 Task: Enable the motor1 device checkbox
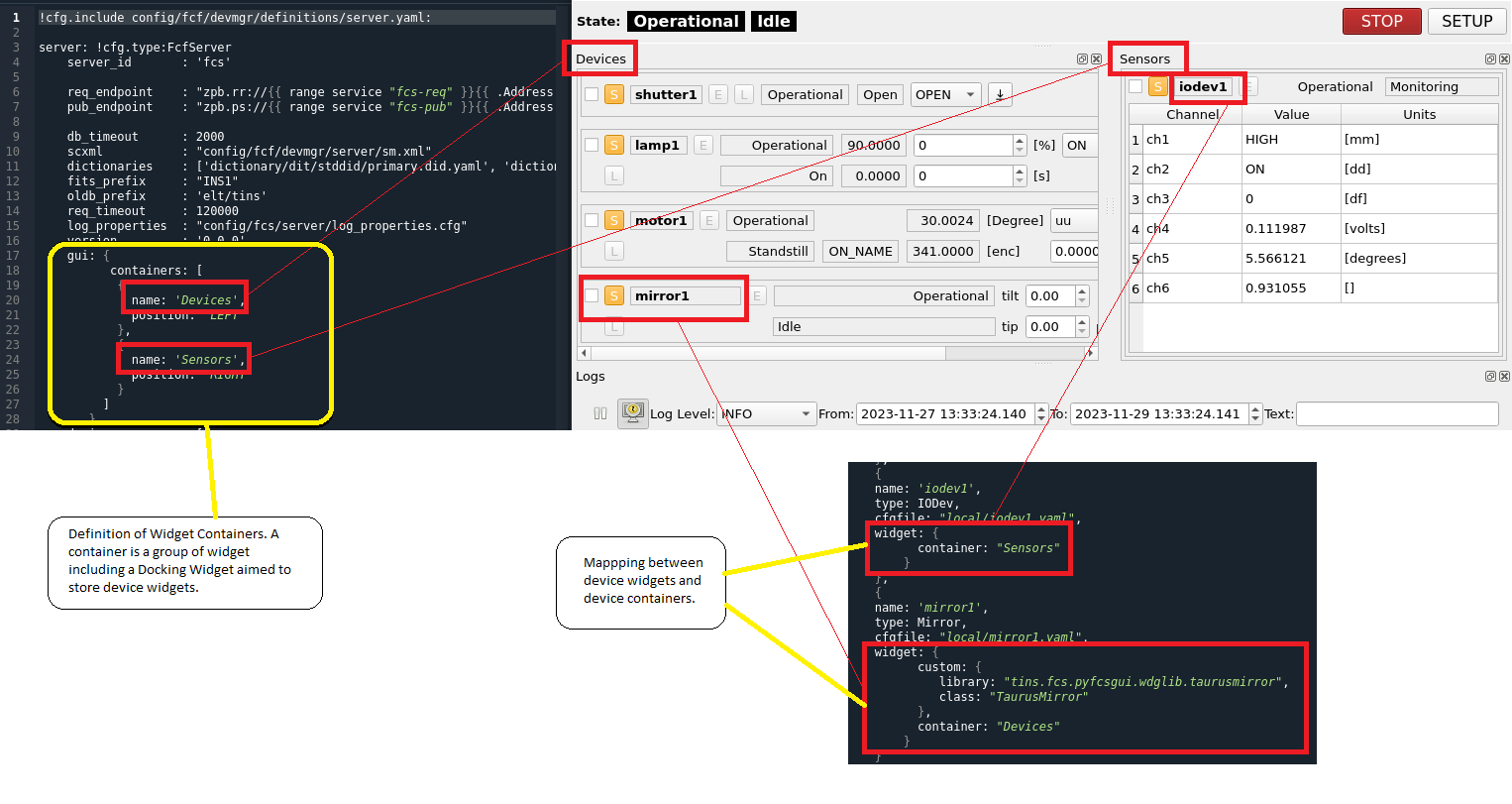tap(592, 221)
